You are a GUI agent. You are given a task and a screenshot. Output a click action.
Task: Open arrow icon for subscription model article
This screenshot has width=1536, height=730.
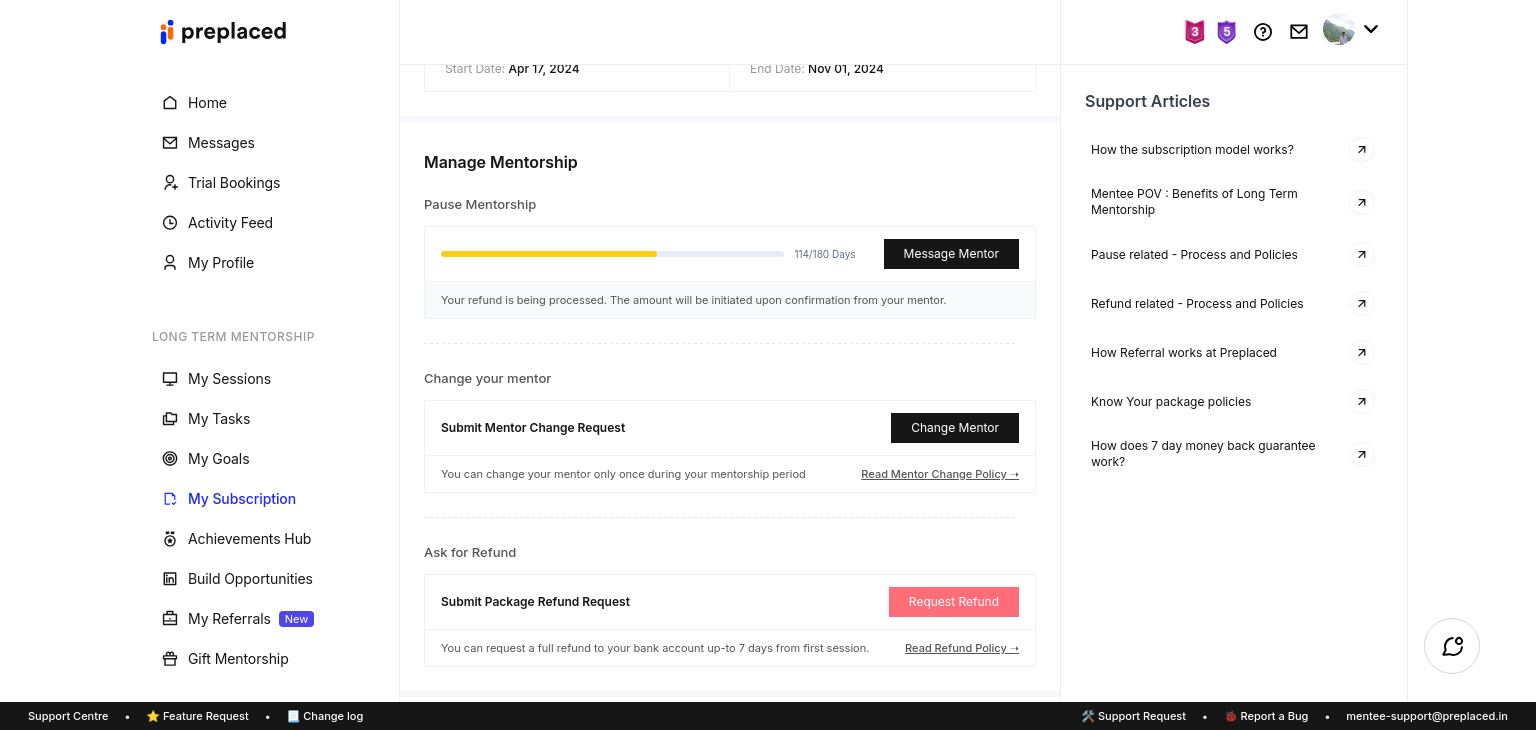(x=1361, y=150)
